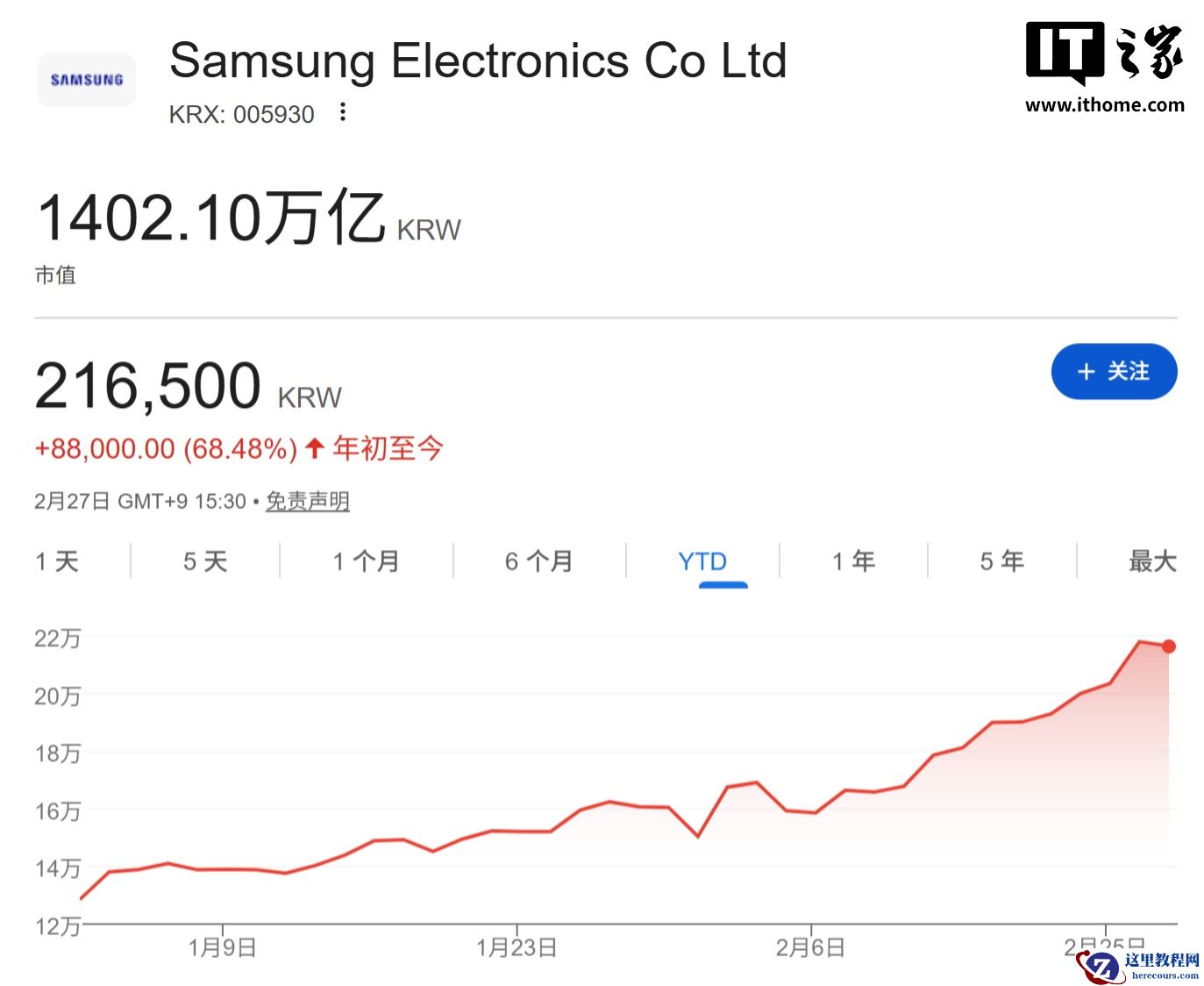Click the 1月23日 date axis label
This screenshot has width=1204, height=986.
click(517, 947)
